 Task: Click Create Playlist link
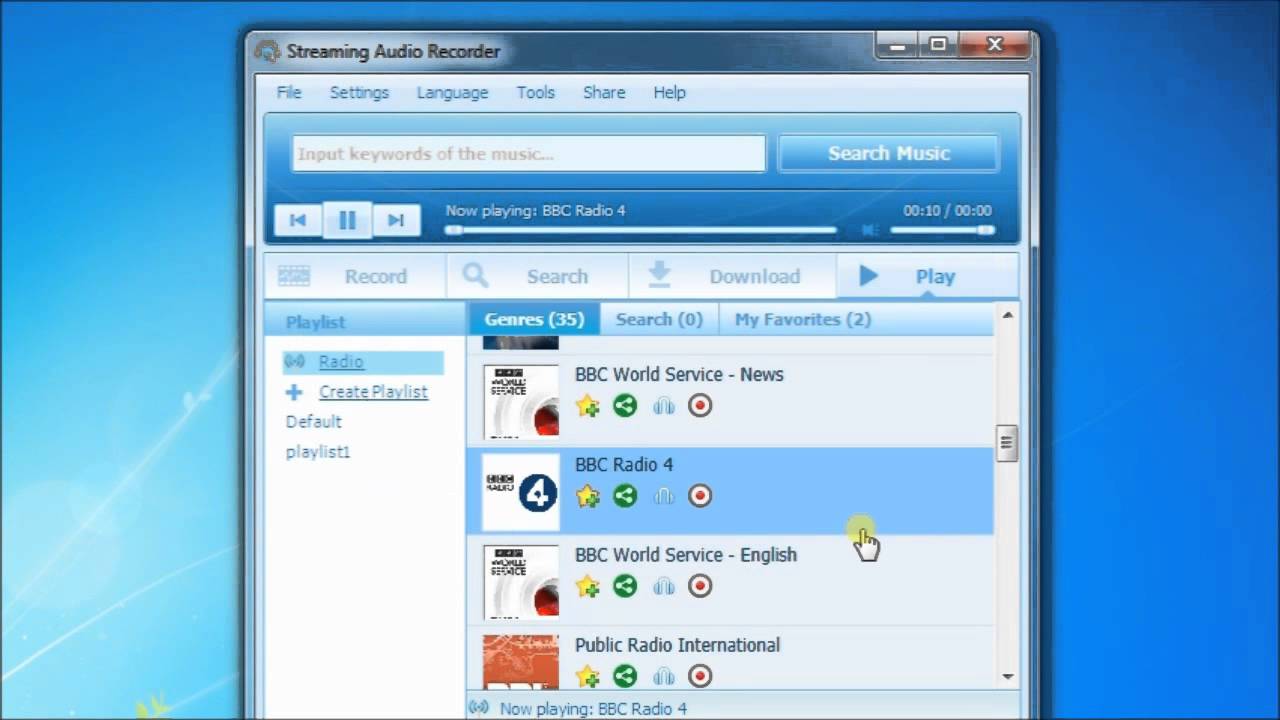tap(373, 392)
